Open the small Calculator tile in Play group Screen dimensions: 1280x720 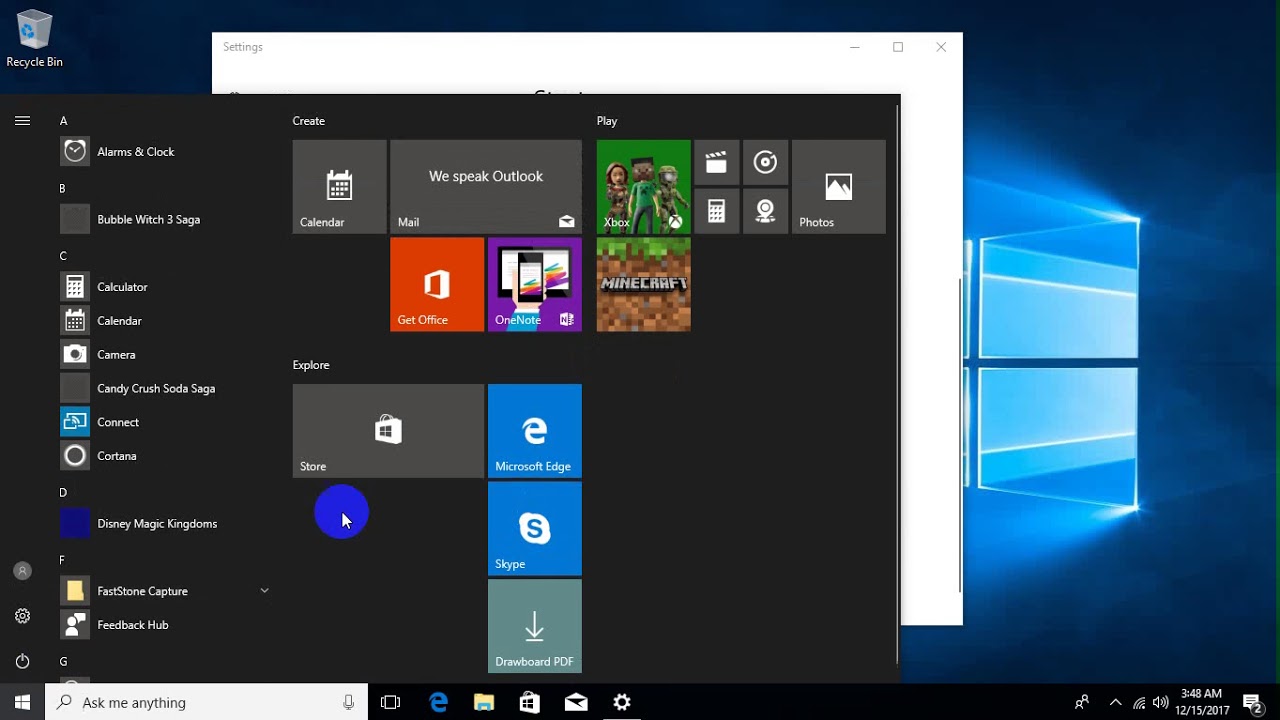pos(716,211)
